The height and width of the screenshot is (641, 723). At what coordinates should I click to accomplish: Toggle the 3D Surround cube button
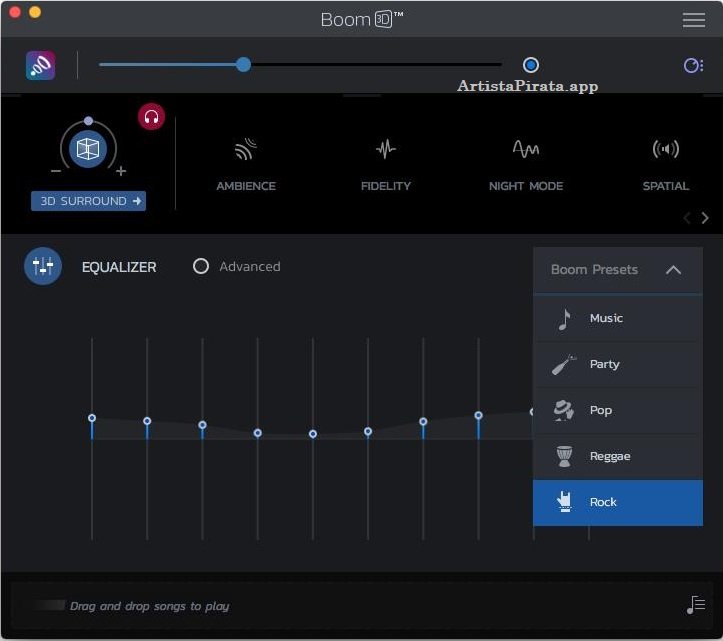(88, 149)
